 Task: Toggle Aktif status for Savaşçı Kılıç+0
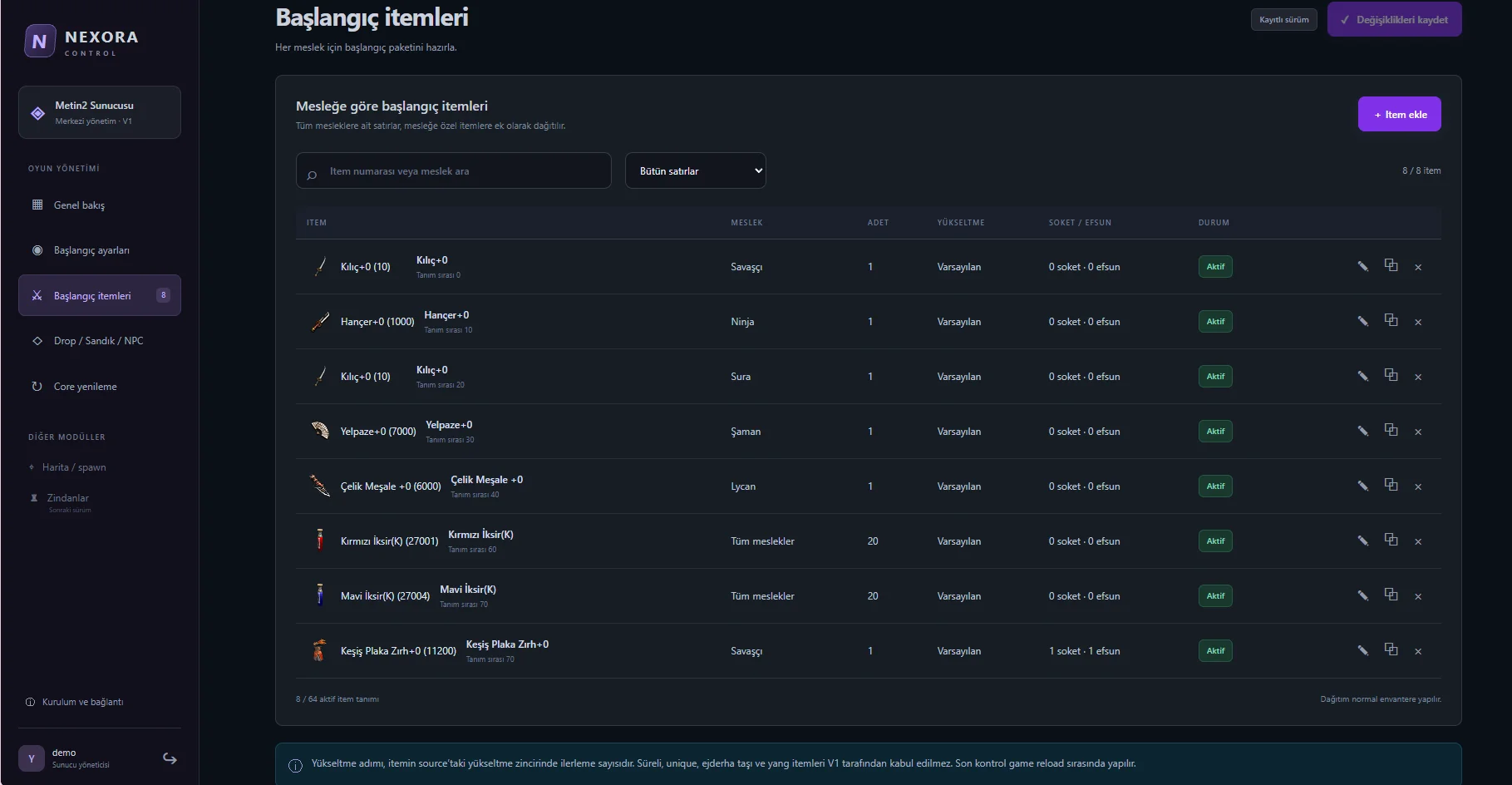coord(1215,267)
